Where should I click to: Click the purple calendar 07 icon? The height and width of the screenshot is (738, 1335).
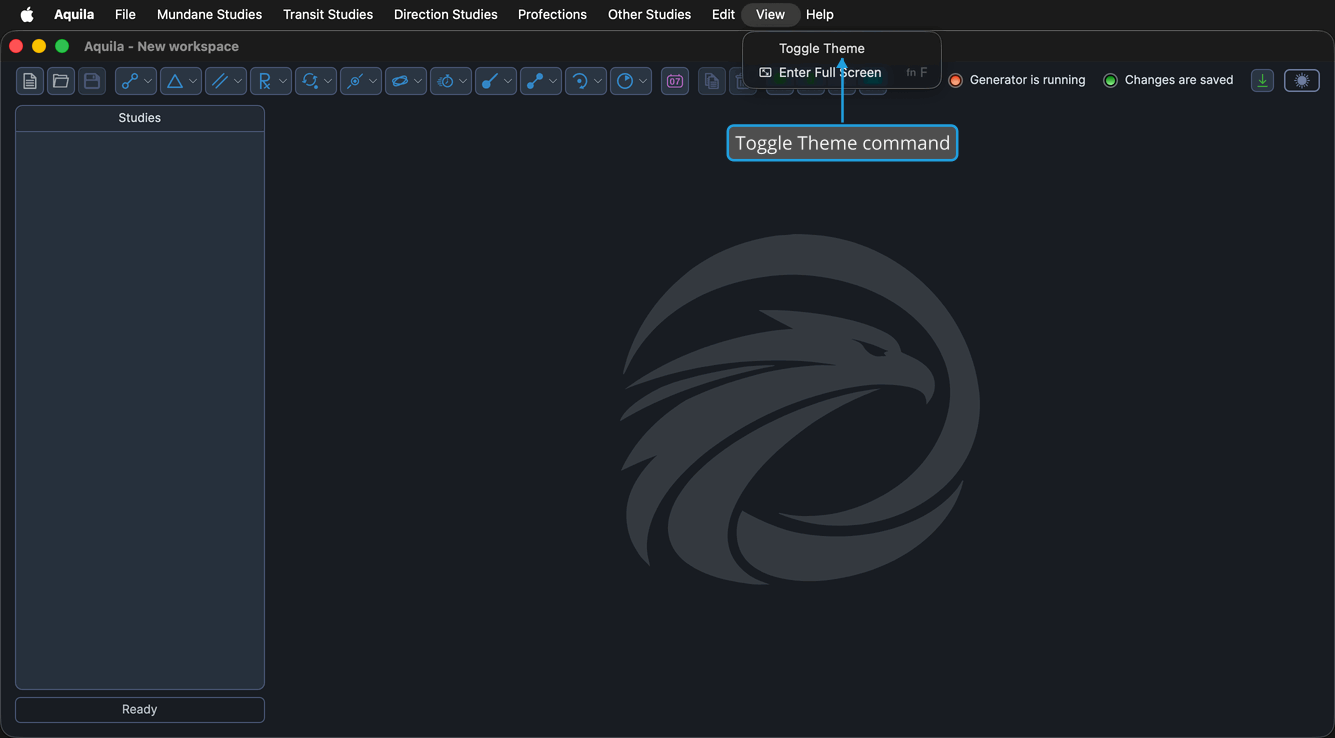pyautogui.click(x=675, y=81)
